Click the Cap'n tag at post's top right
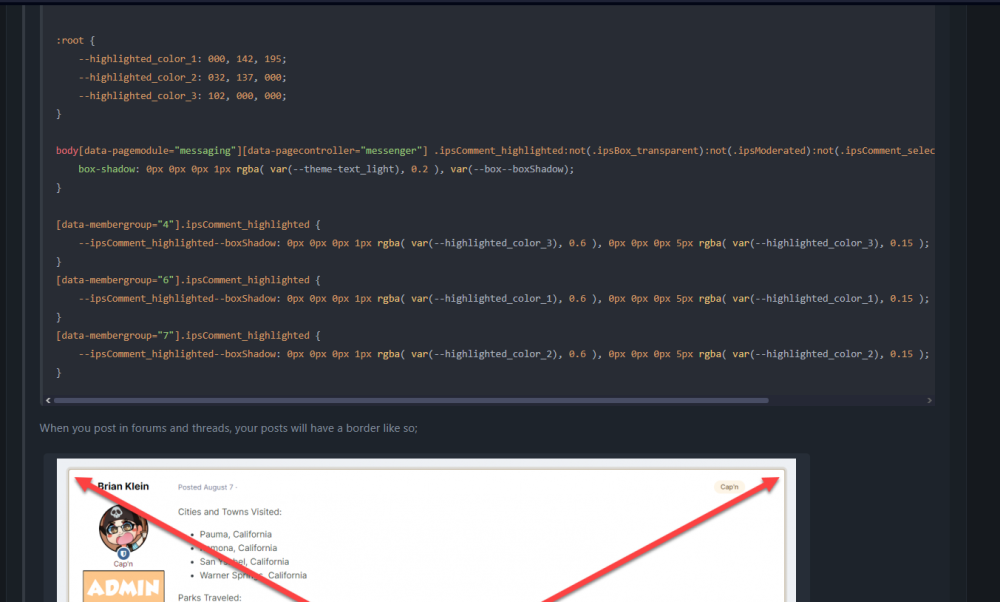 tap(730, 487)
